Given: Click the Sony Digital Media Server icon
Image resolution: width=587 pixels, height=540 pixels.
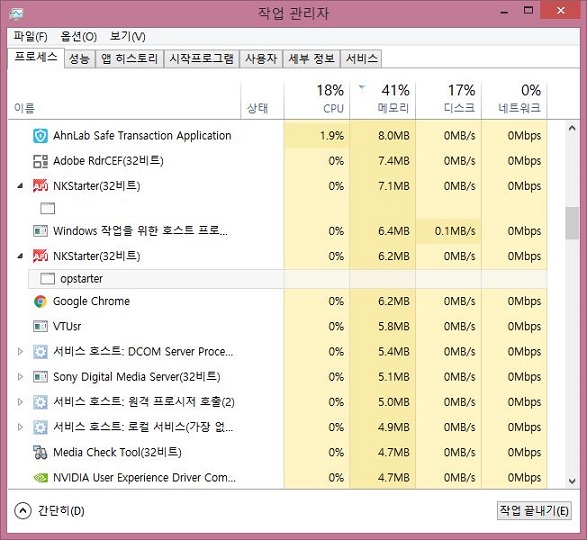Looking at the screenshot, I should (x=40, y=376).
